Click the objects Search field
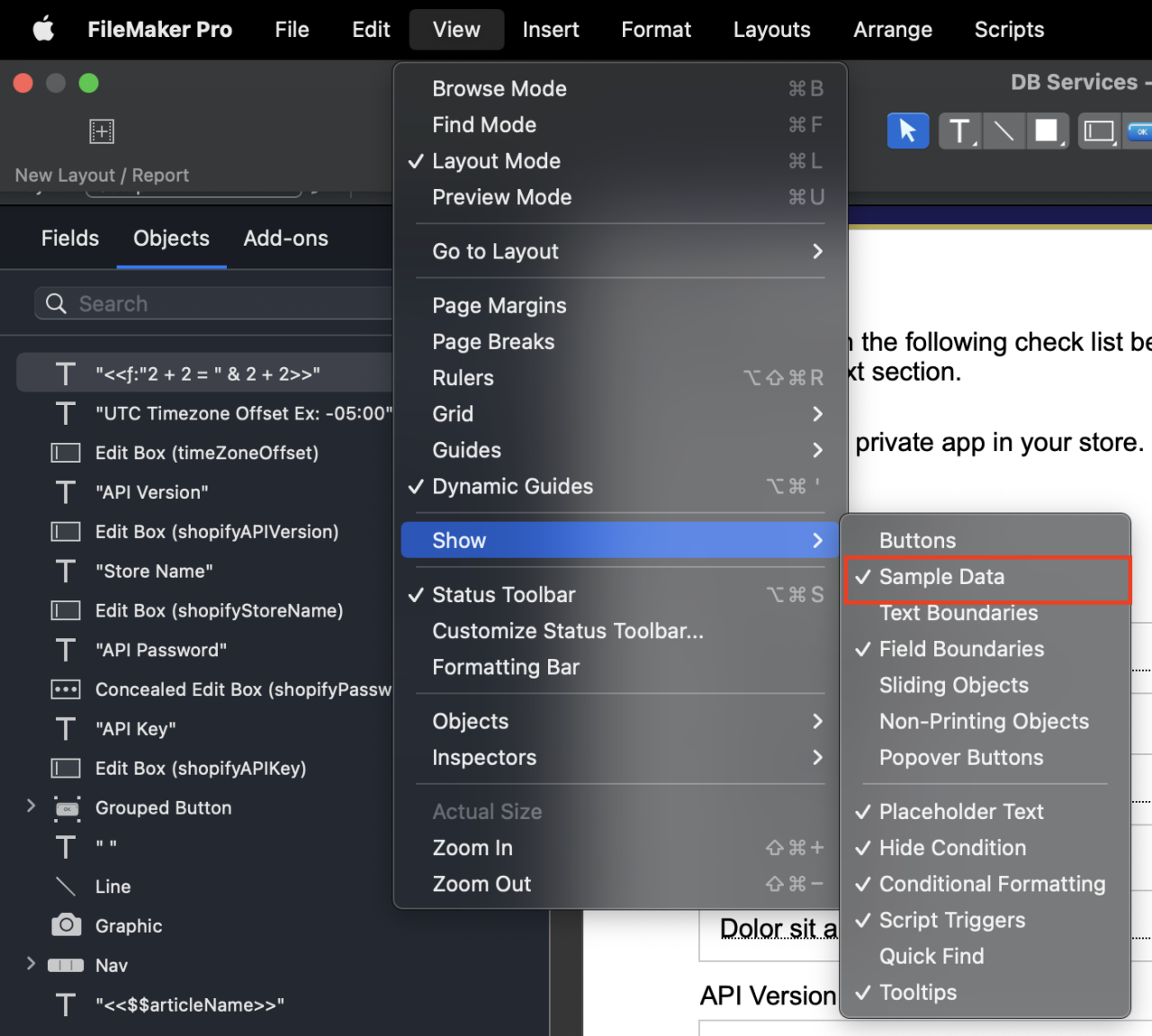The image size is (1152, 1036). (214, 303)
